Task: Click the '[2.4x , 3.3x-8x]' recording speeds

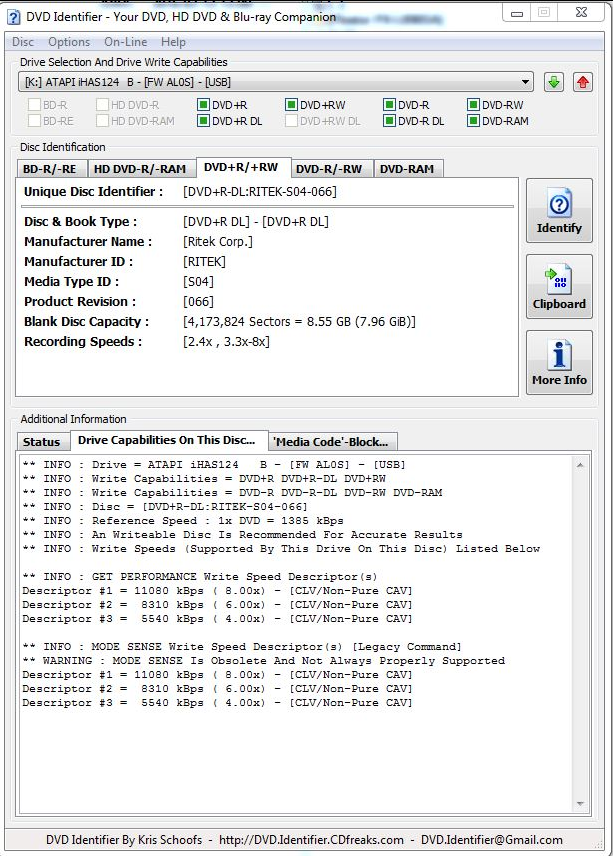Action: point(227,342)
